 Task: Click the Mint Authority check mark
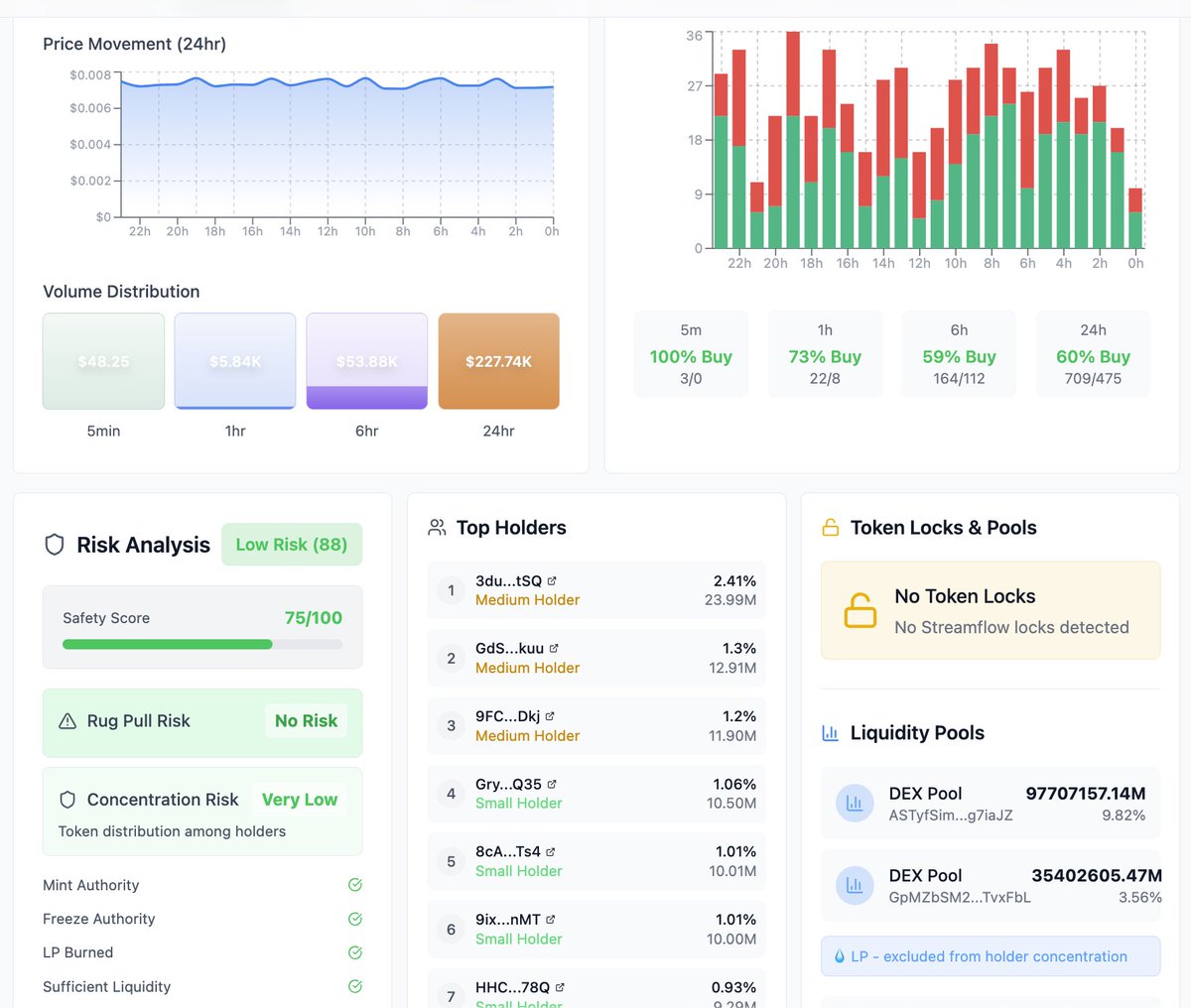[x=355, y=885]
